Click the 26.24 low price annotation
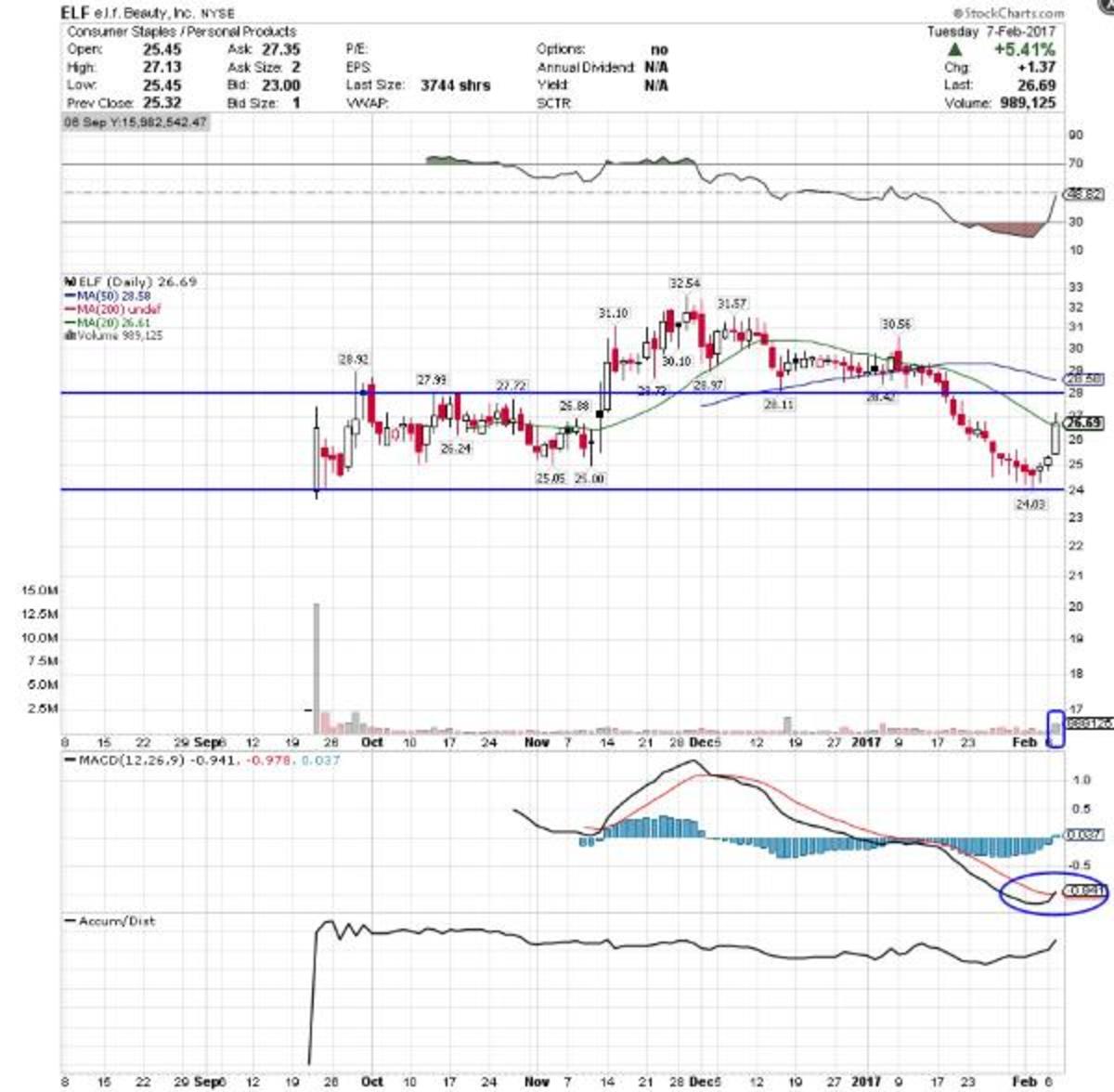 click(x=455, y=448)
